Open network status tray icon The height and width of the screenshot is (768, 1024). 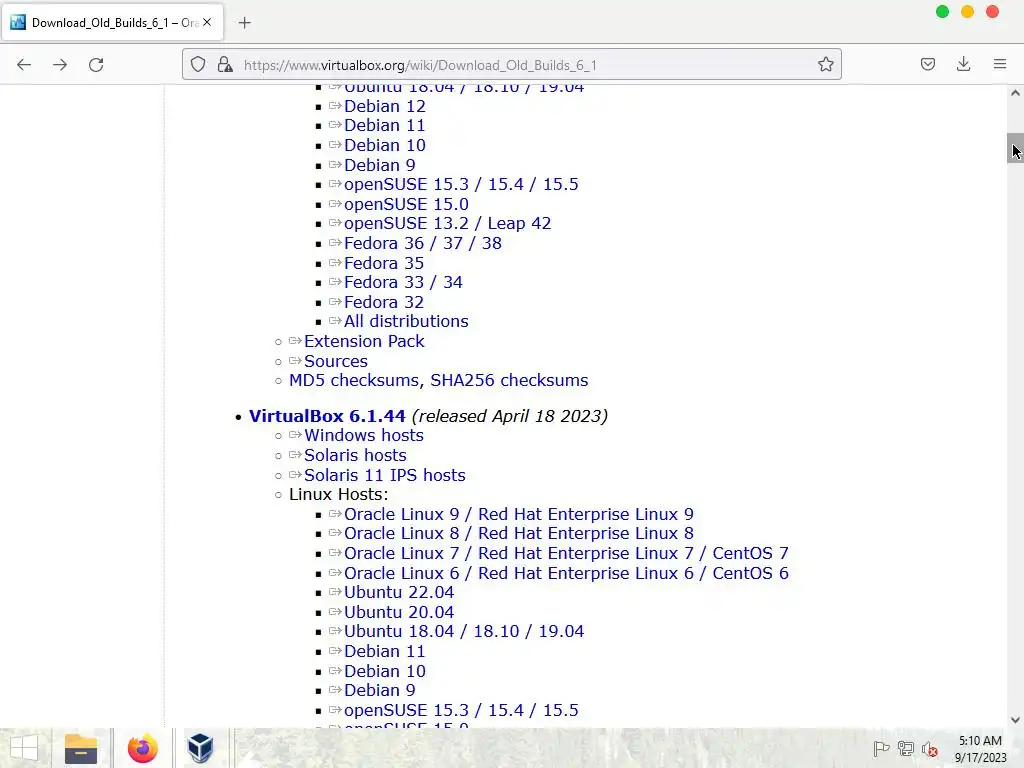pyautogui.click(x=906, y=749)
